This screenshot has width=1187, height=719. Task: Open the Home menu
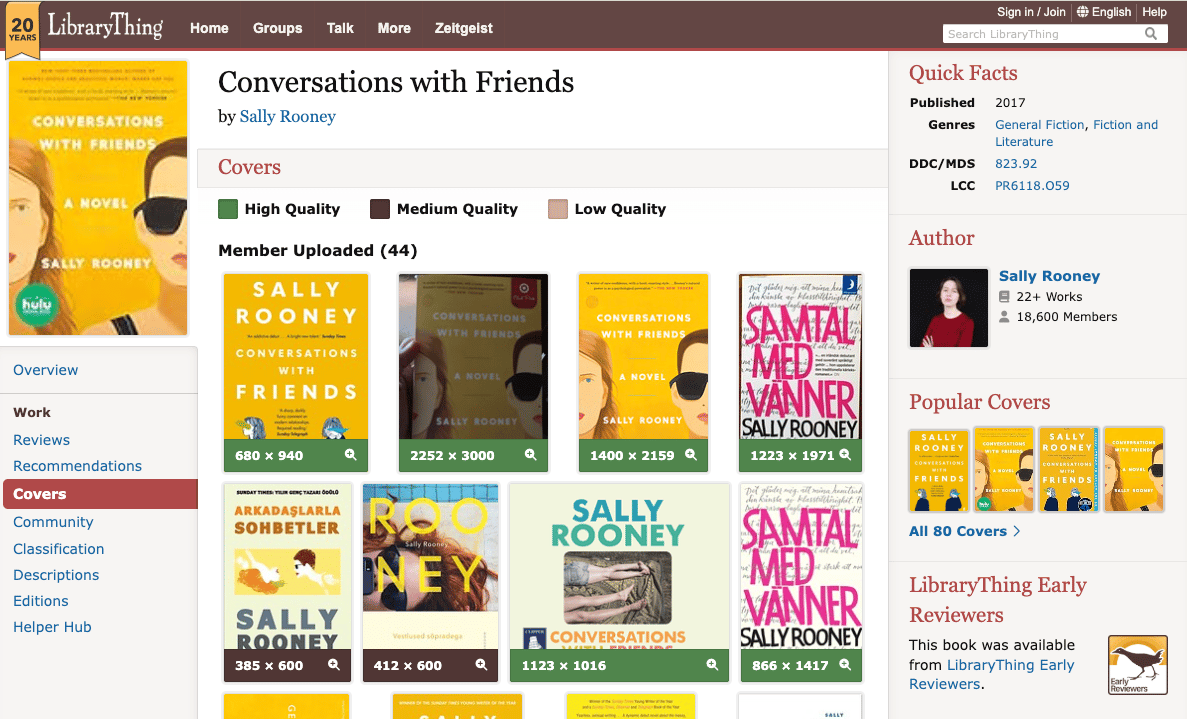point(209,28)
